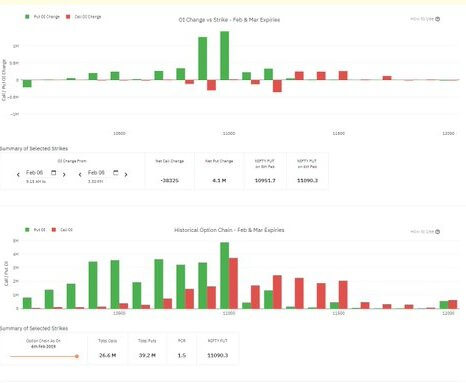Click the negative green bar at chart's far left
This screenshot has width=466, height=383.
27,83
